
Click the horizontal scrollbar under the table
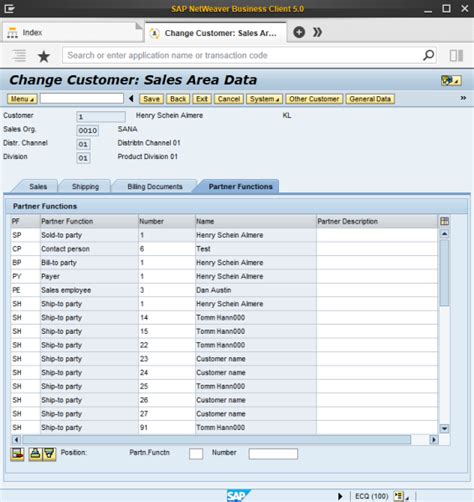216,440
